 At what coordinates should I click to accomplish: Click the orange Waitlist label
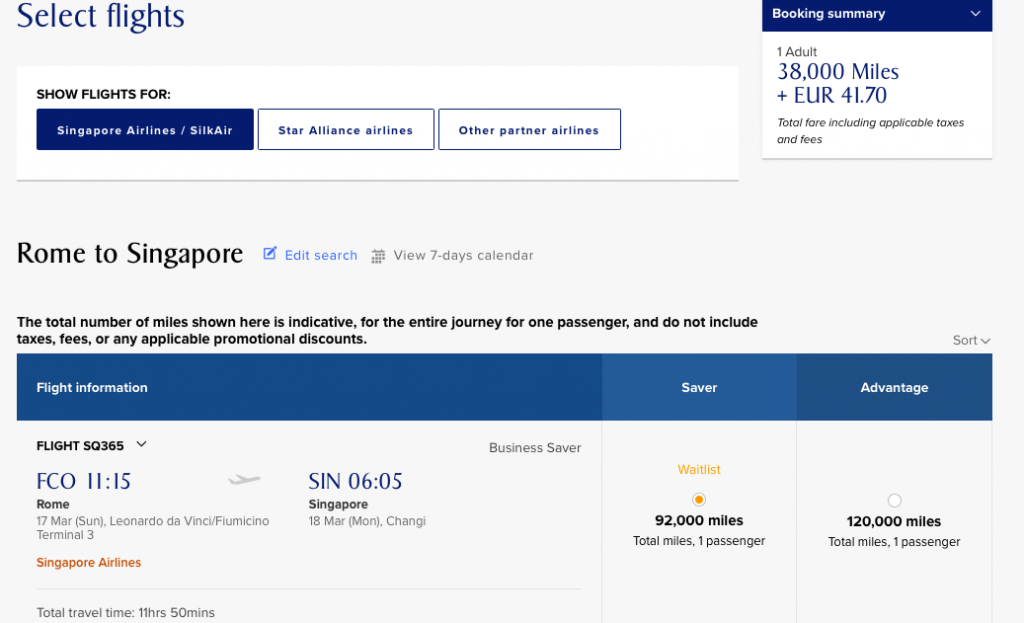(x=699, y=469)
